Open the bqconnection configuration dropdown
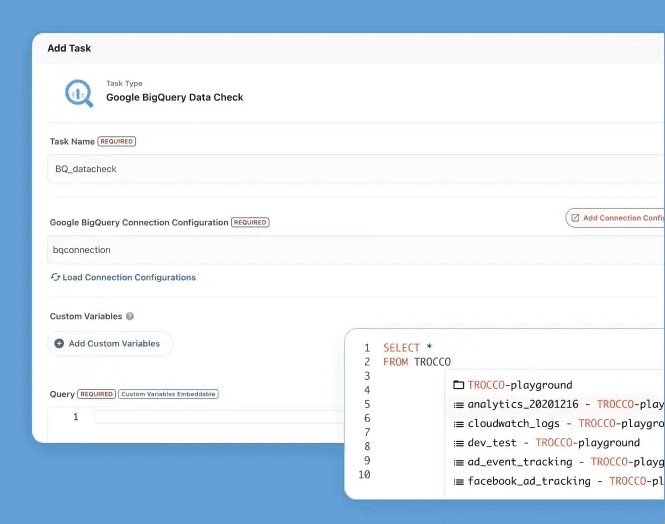 coord(356,250)
